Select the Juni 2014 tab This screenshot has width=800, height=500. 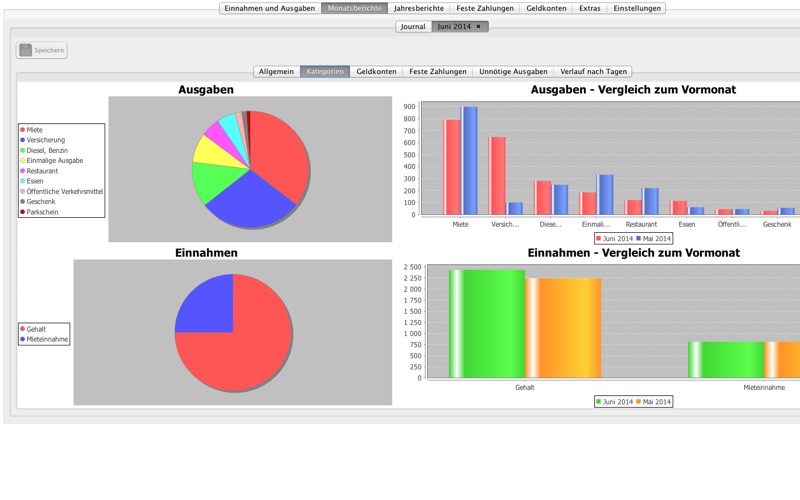click(454, 27)
